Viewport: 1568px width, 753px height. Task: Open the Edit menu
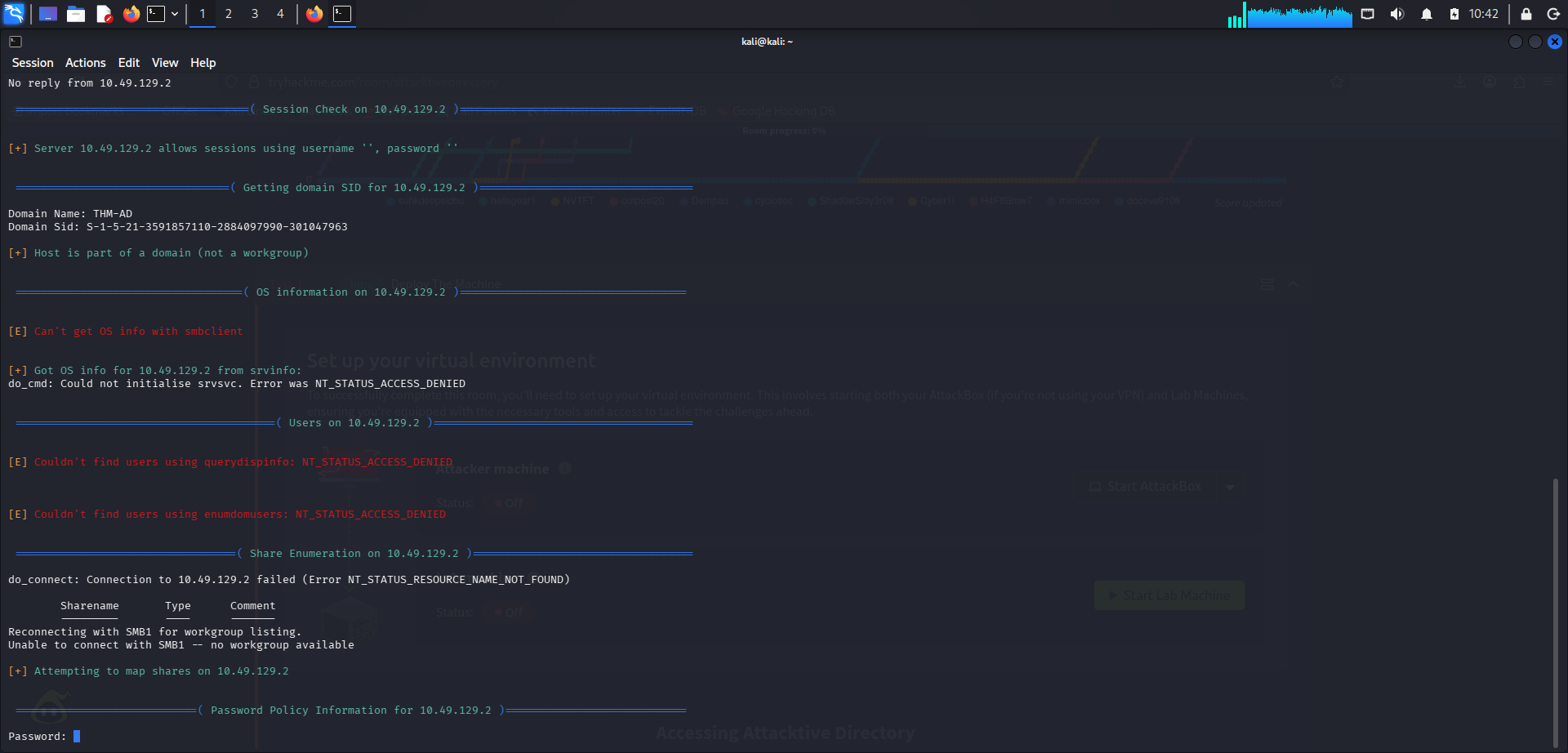[x=129, y=63]
